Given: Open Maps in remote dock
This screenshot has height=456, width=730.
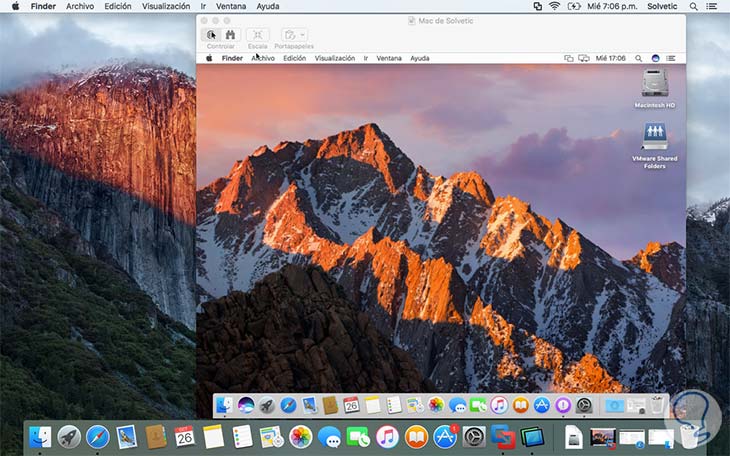Looking at the screenshot, I should pos(413,406).
